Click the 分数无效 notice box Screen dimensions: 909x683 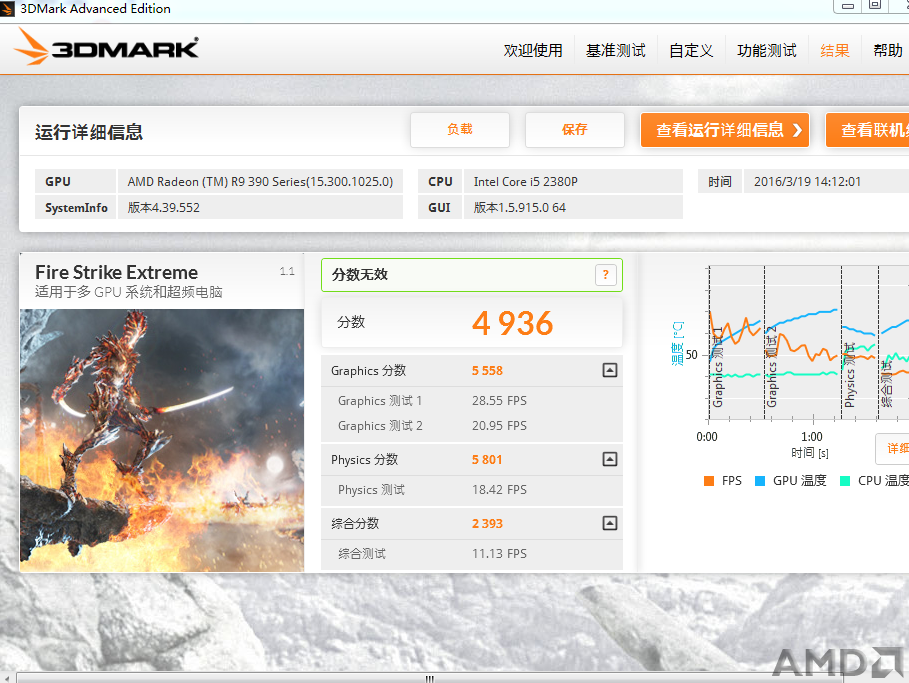[x=471, y=275]
